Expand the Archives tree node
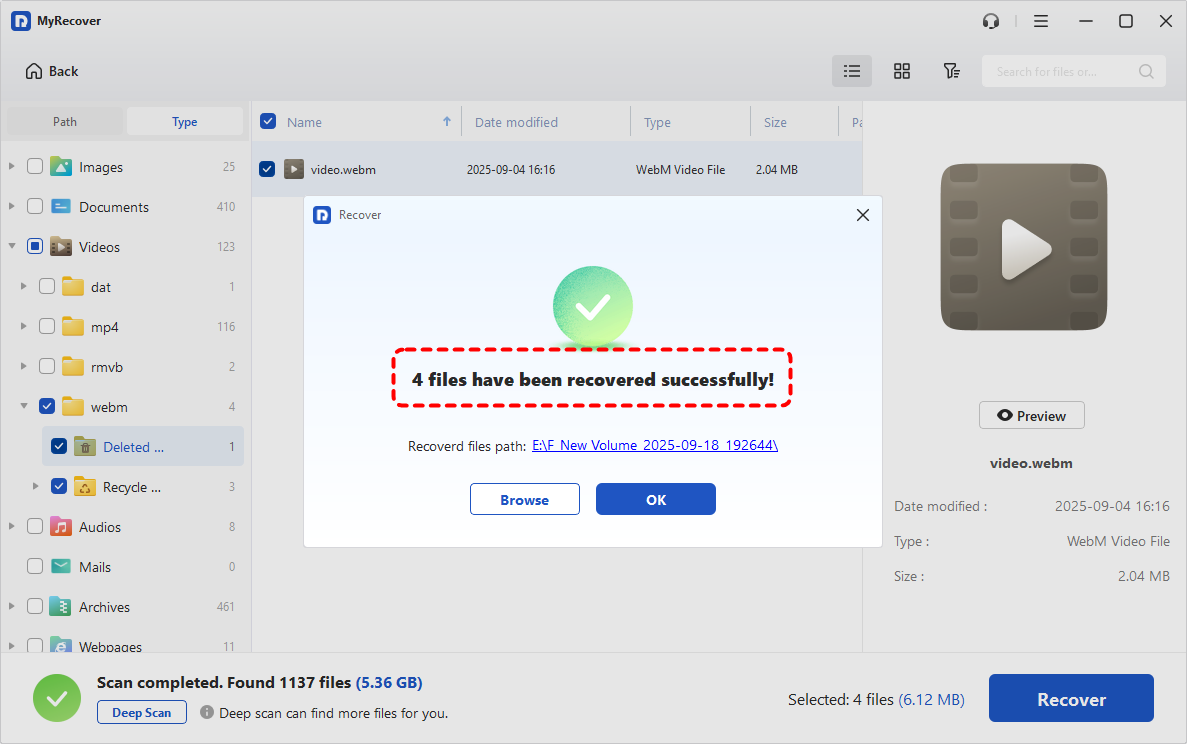Viewport: 1187px width, 744px height. point(11,605)
